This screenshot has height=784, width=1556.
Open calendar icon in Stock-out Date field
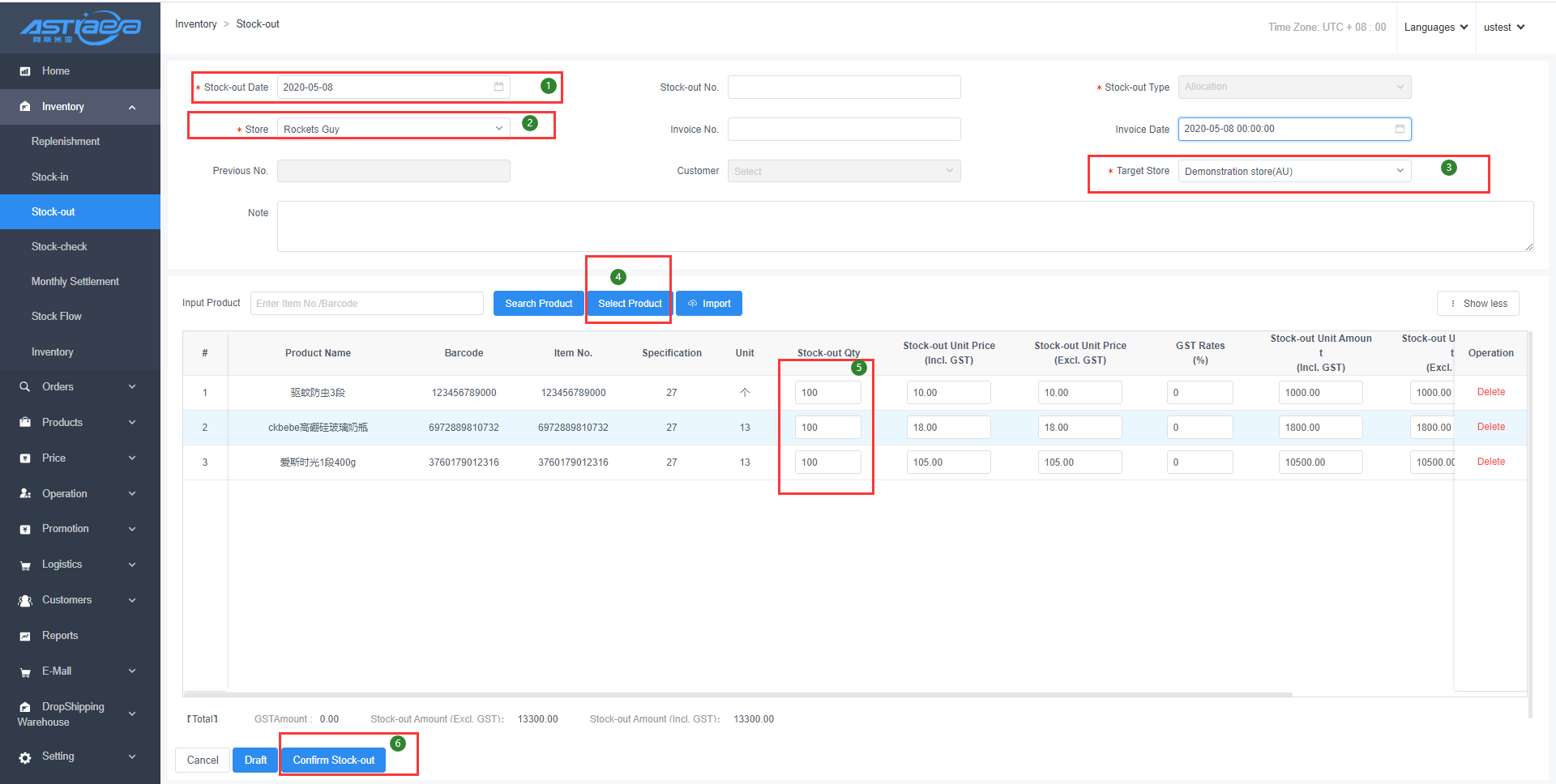[498, 87]
